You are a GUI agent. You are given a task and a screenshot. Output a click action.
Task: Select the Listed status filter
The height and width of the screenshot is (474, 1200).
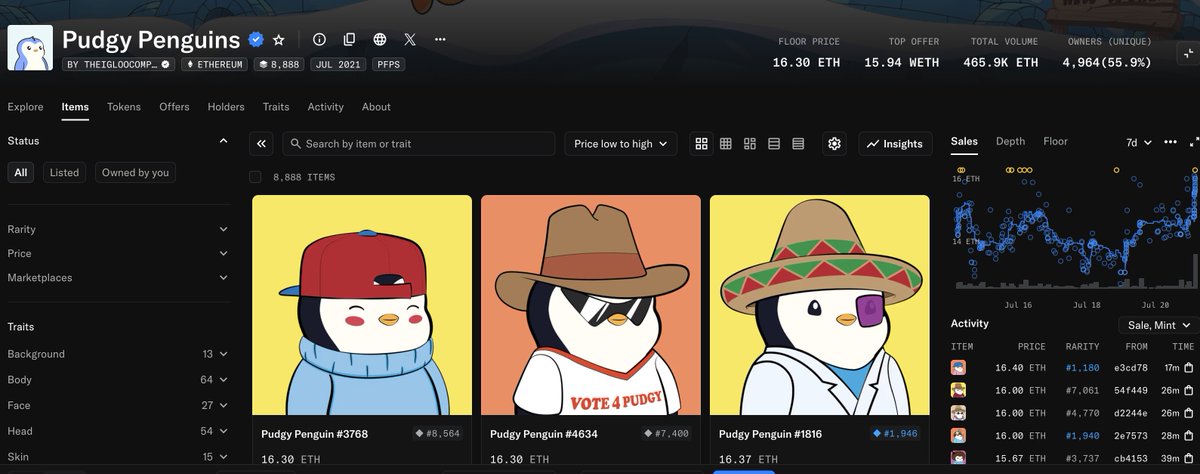64,172
